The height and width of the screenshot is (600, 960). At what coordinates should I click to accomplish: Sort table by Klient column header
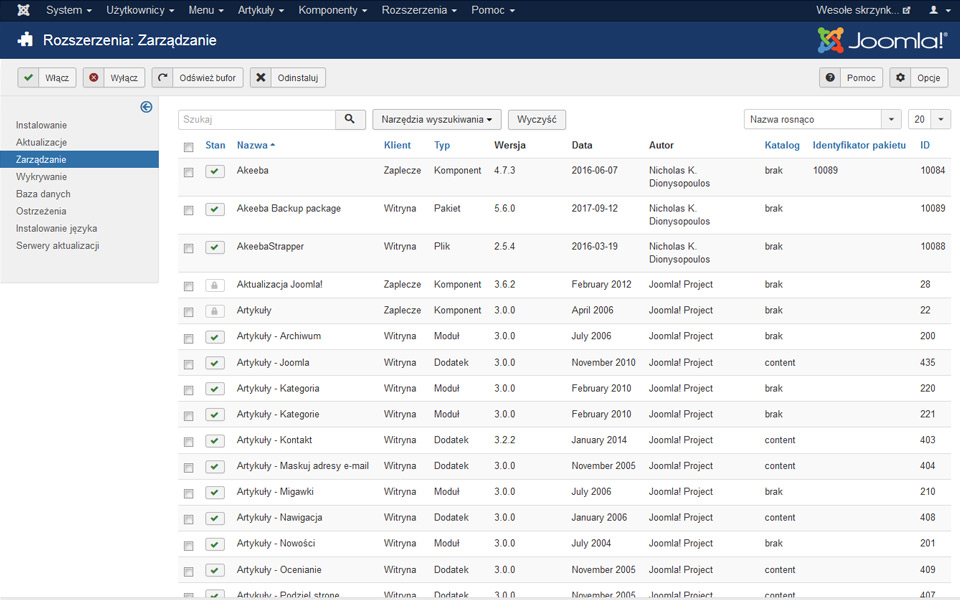point(397,145)
